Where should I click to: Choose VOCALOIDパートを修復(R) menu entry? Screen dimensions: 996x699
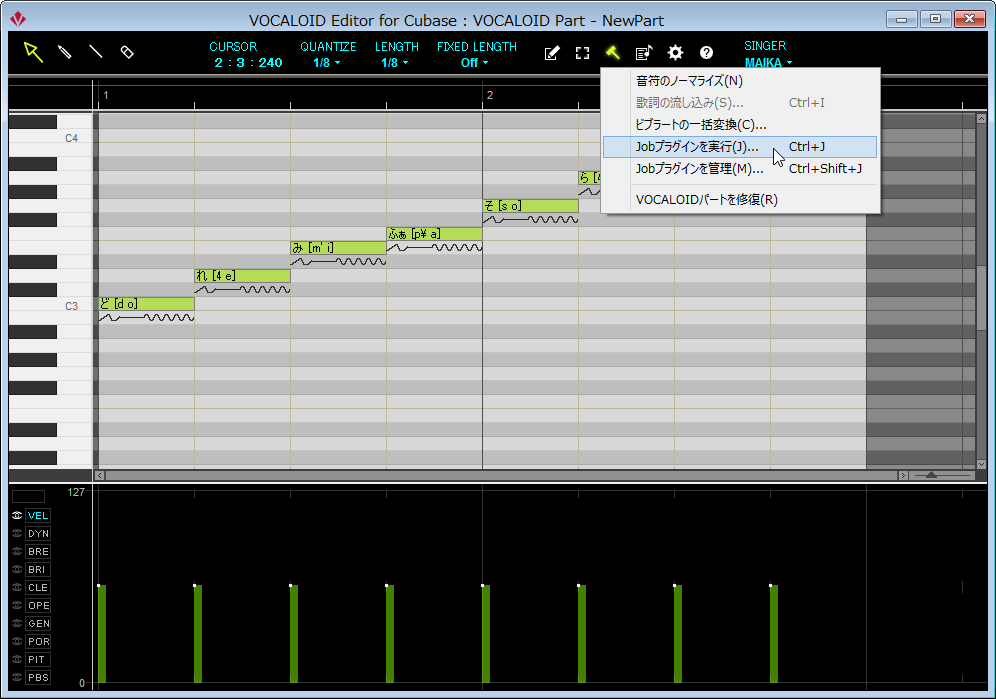point(740,200)
